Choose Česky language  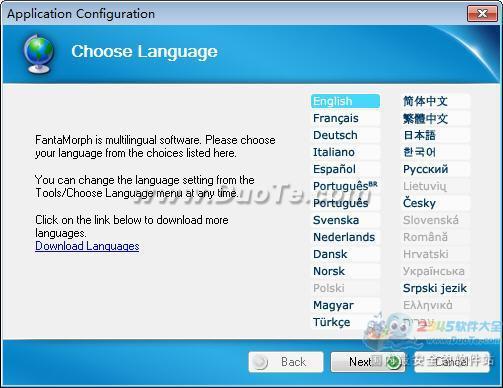[435, 203]
